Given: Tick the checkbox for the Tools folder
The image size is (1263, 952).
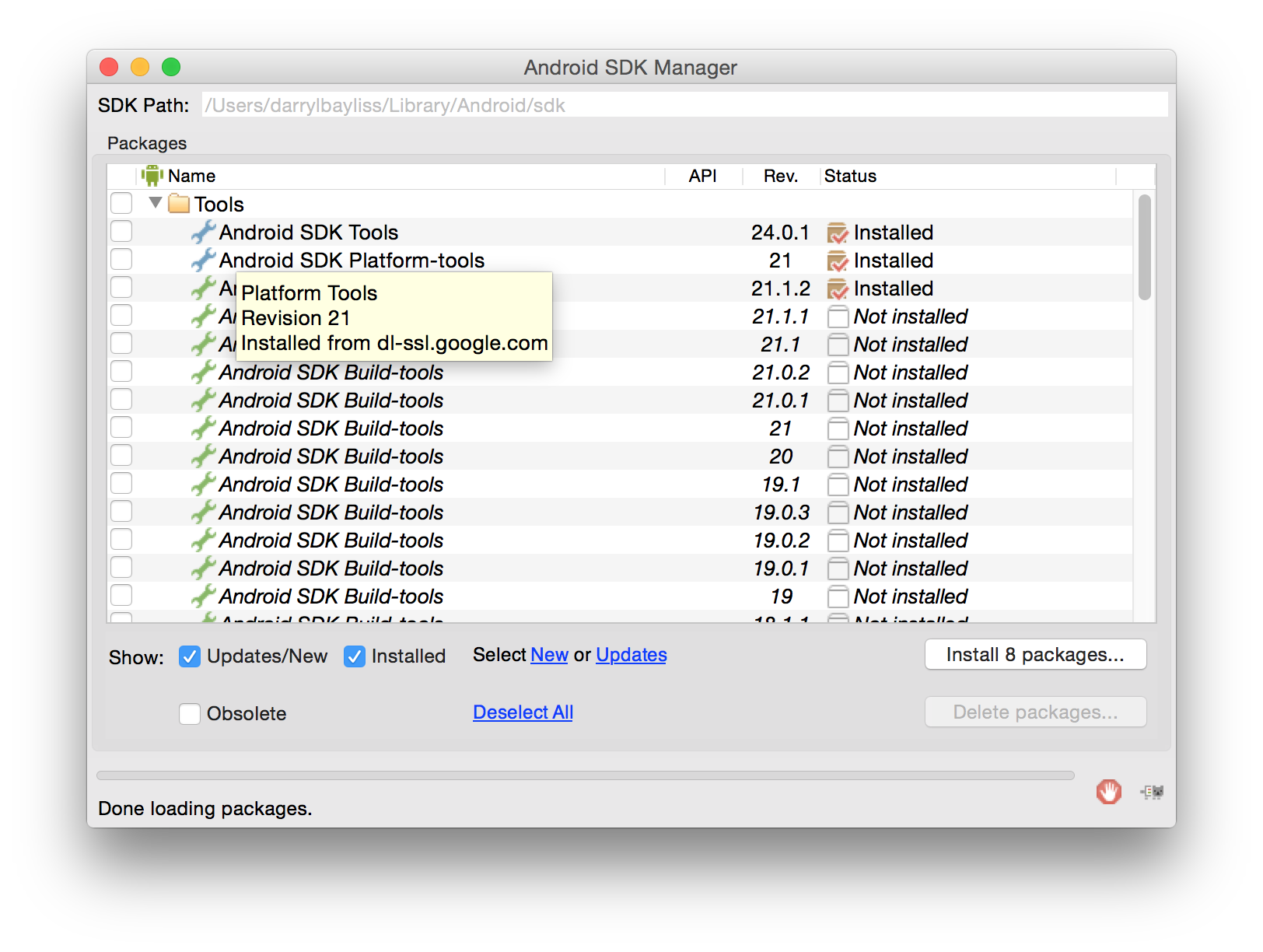Looking at the screenshot, I should coord(121,203).
